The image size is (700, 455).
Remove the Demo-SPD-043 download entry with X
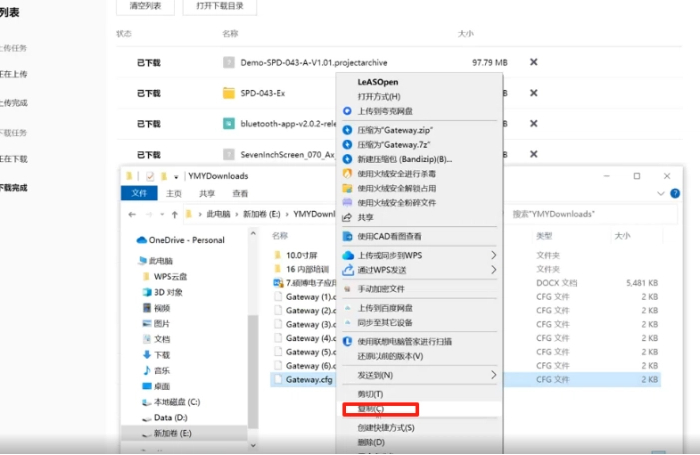coord(533,62)
